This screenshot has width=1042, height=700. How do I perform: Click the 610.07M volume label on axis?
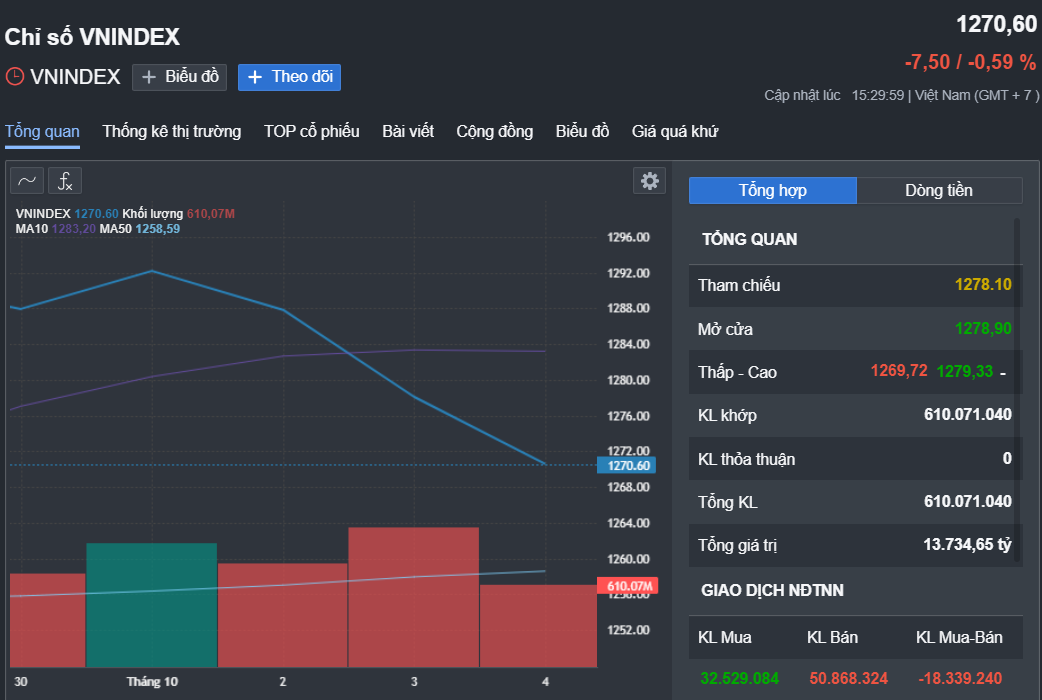(x=627, y=586)
